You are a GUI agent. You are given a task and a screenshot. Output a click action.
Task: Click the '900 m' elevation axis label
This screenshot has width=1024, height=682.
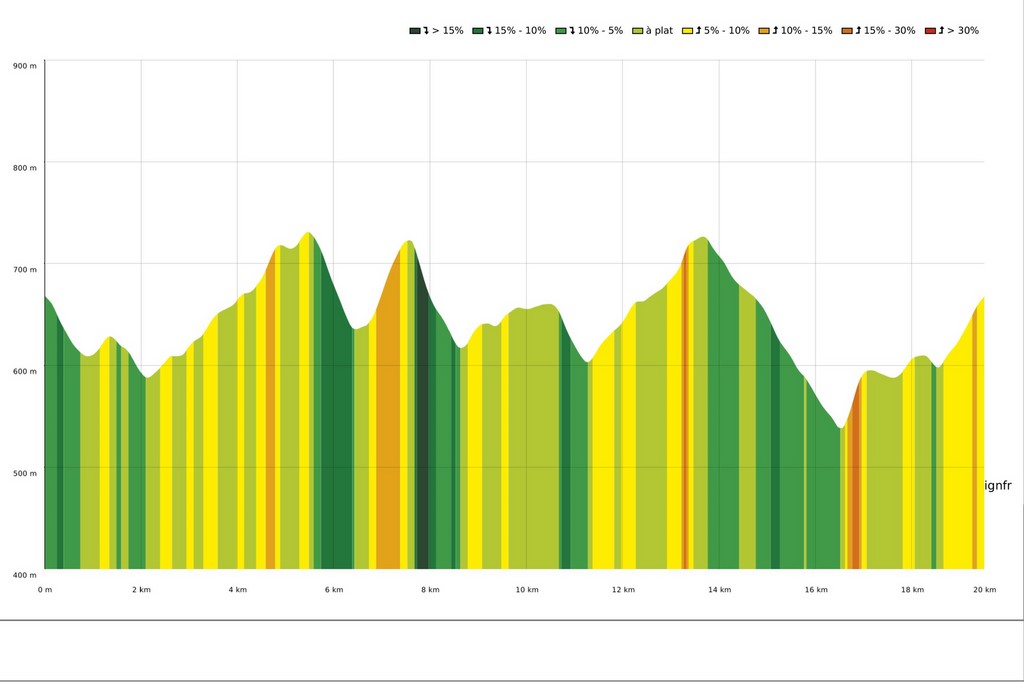coord(25,66)
